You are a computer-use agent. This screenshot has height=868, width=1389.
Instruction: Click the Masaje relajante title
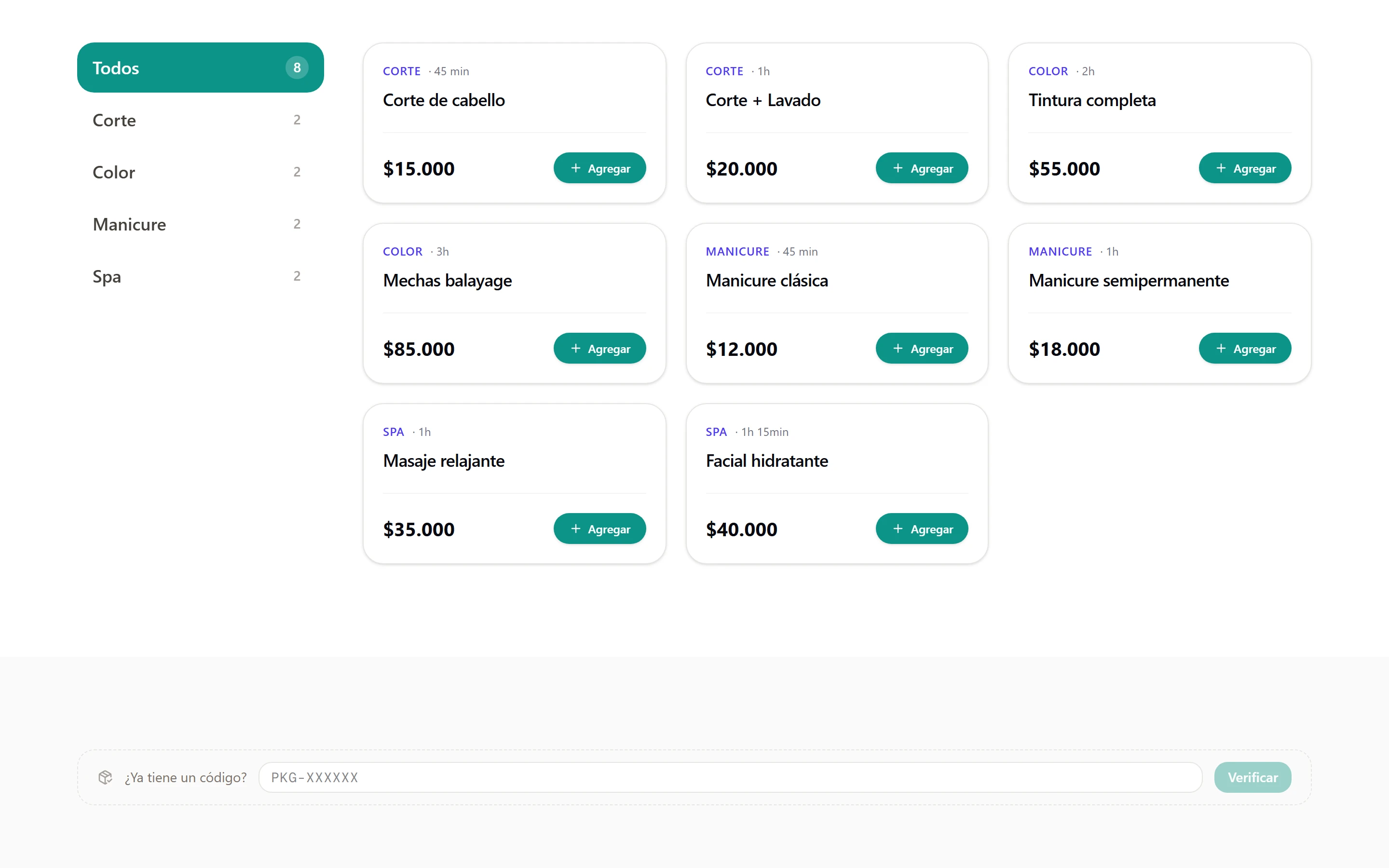(x=444, y=461)
